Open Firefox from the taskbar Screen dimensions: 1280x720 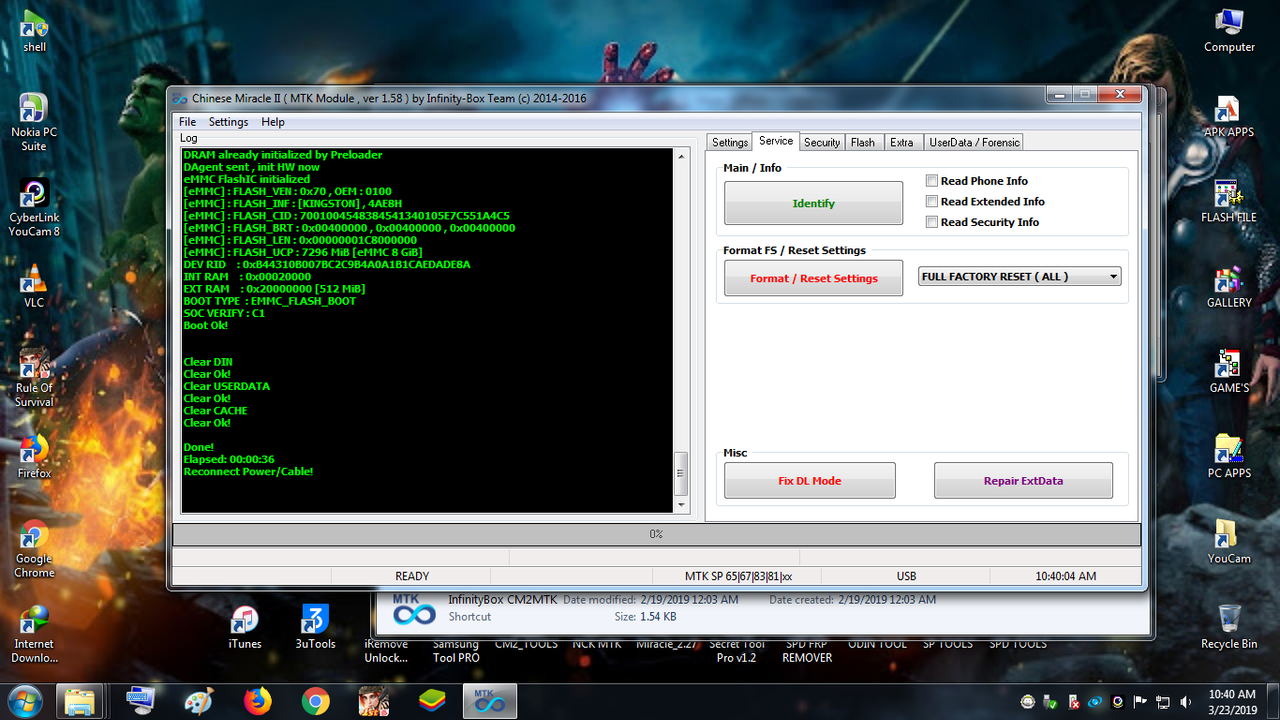coord(257,700)
